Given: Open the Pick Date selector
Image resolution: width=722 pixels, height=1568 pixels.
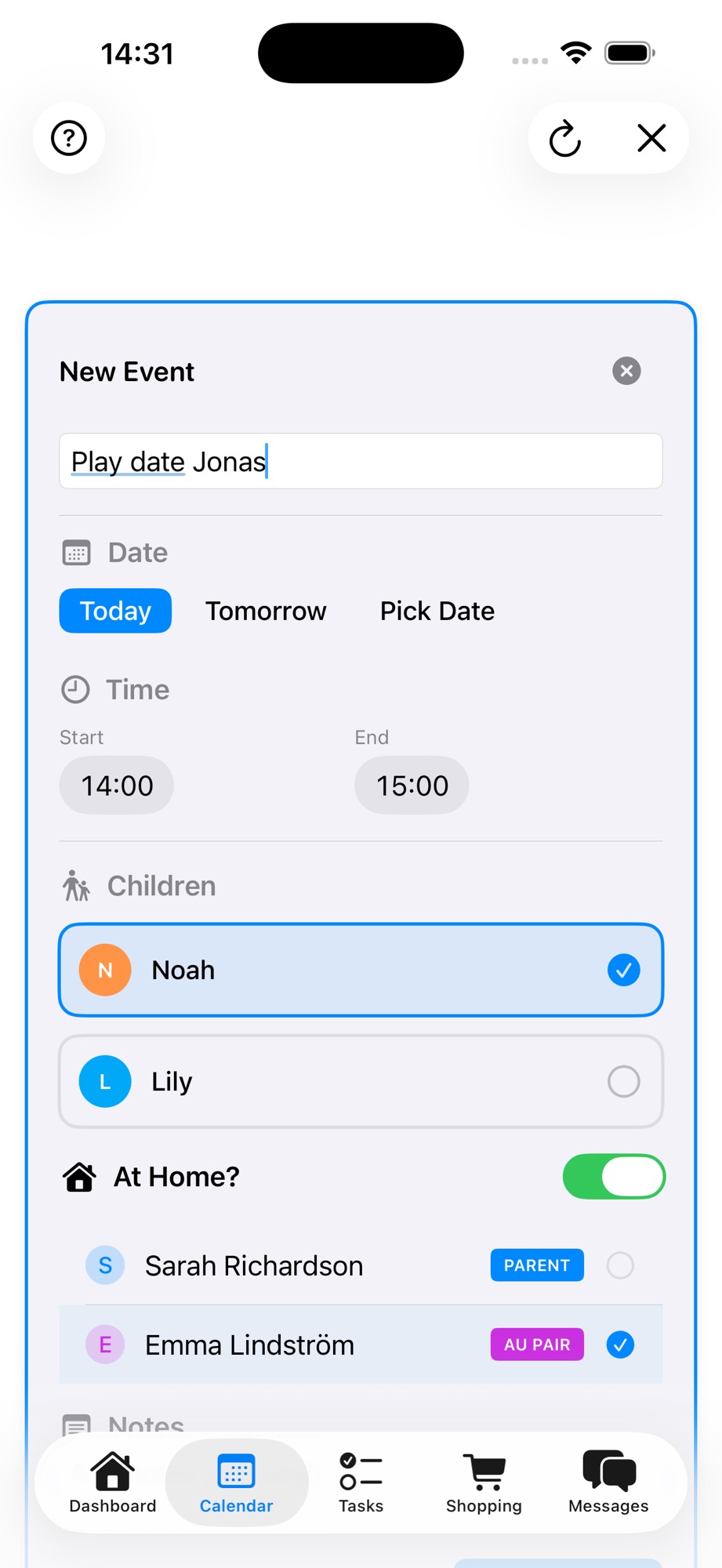Looking at the screenshot, I should click(x=437, y=611).
